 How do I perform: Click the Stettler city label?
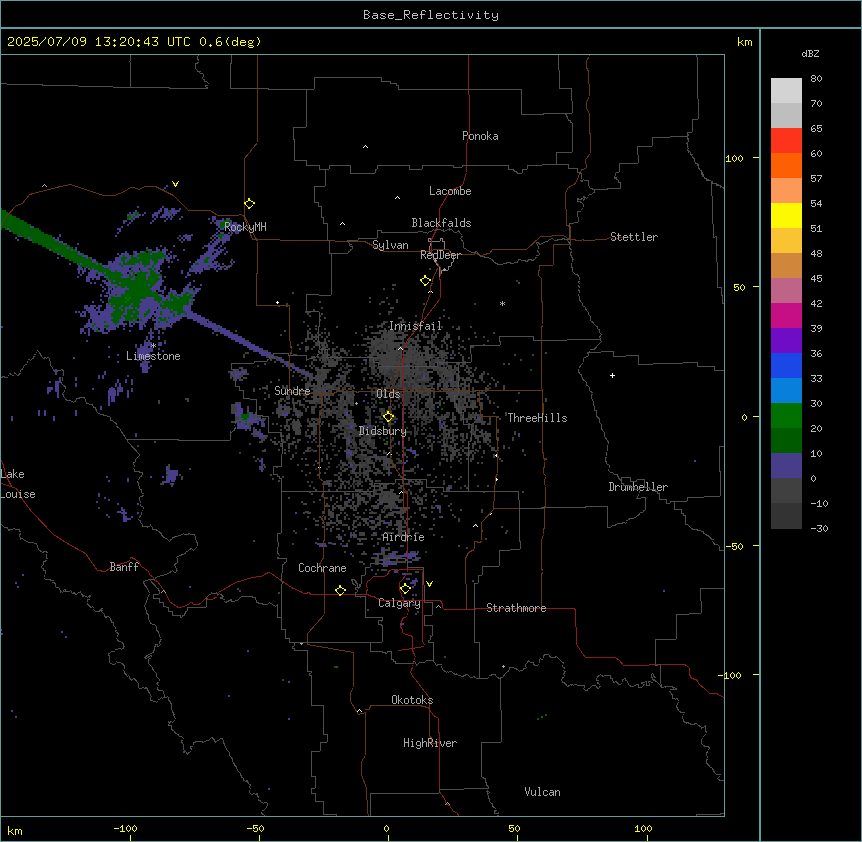click(x=633, y=237)
